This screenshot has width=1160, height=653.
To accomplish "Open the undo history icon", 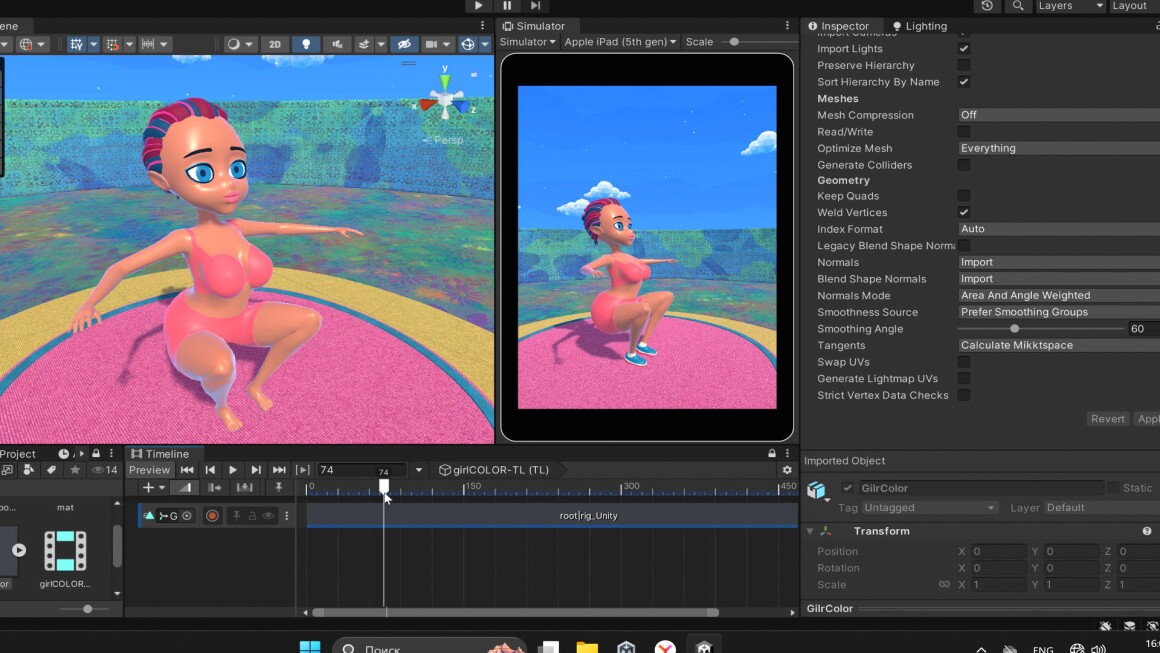I will coord(987,6).
